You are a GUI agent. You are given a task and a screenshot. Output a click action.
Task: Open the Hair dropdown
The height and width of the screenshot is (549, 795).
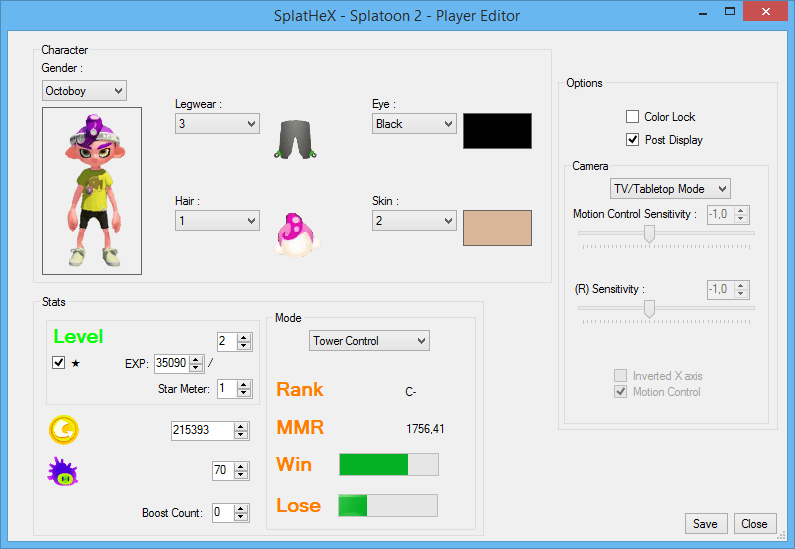coord(218,221)
